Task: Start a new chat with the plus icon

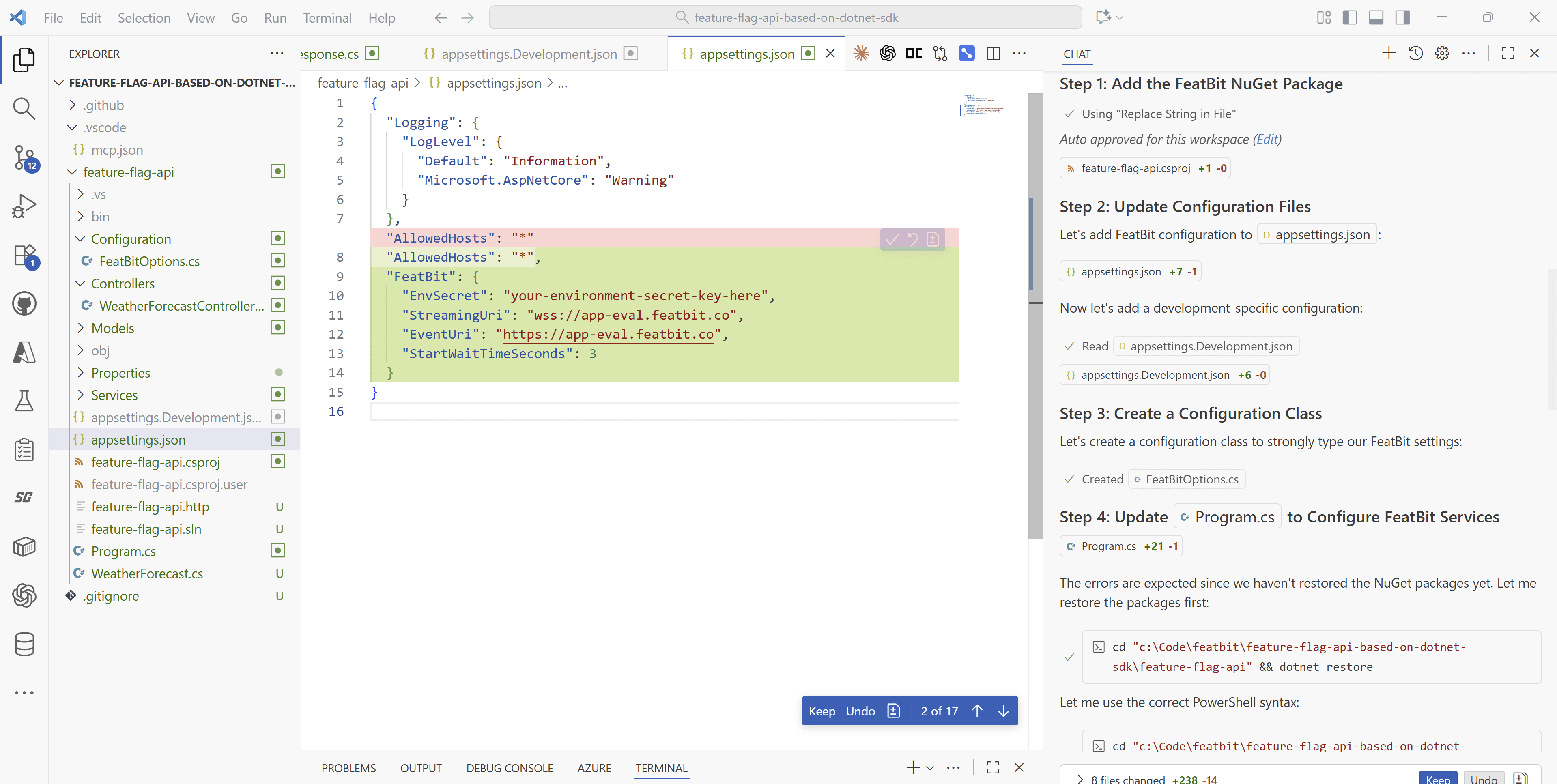Action: coord(1388,53)
